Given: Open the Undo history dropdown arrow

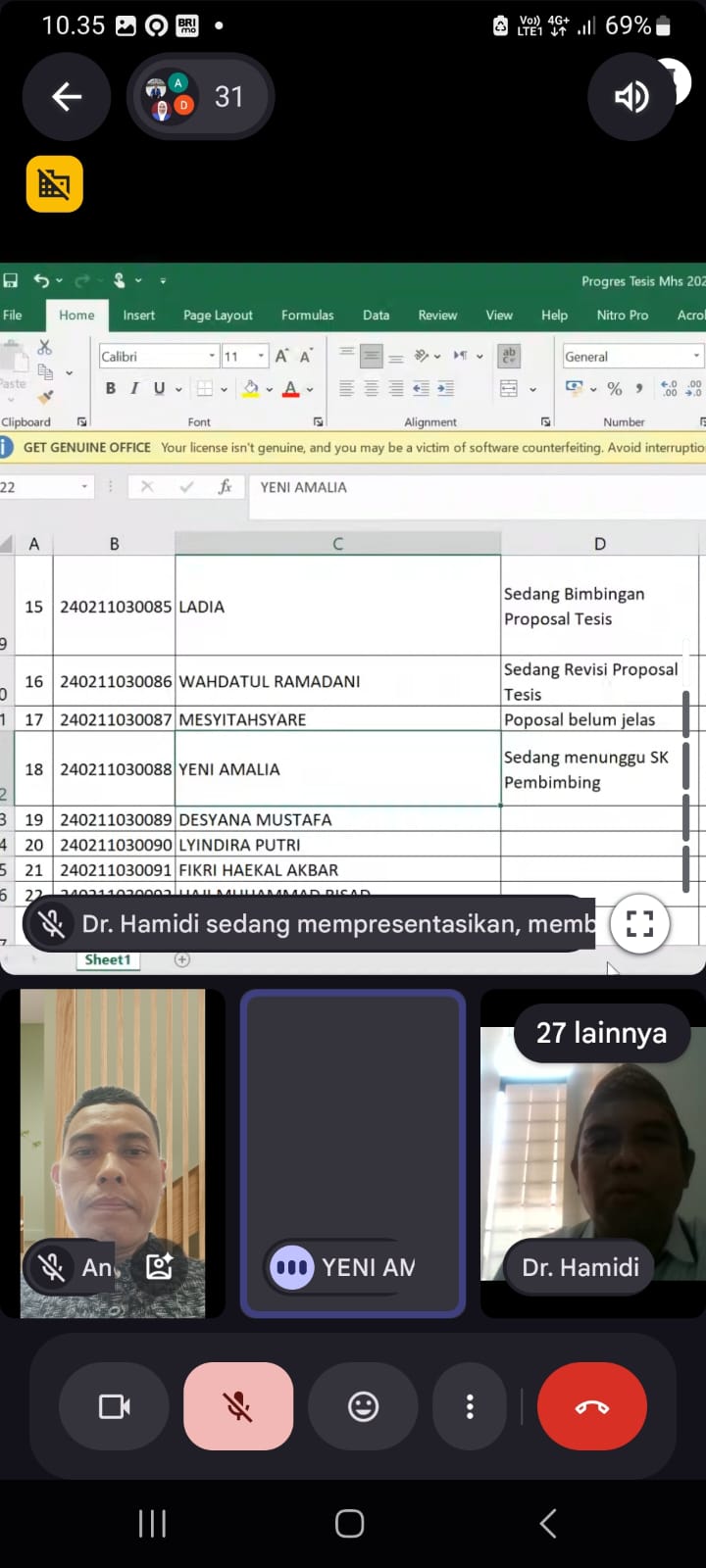Looking at the screenshot, I should pos(59,281).
